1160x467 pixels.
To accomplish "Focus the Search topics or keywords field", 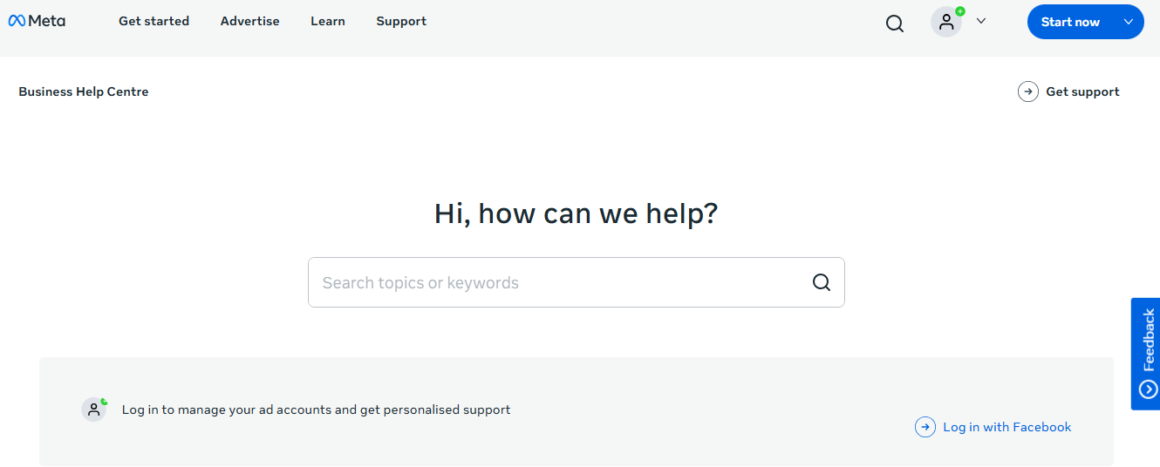I will click(x=560, y=283).
